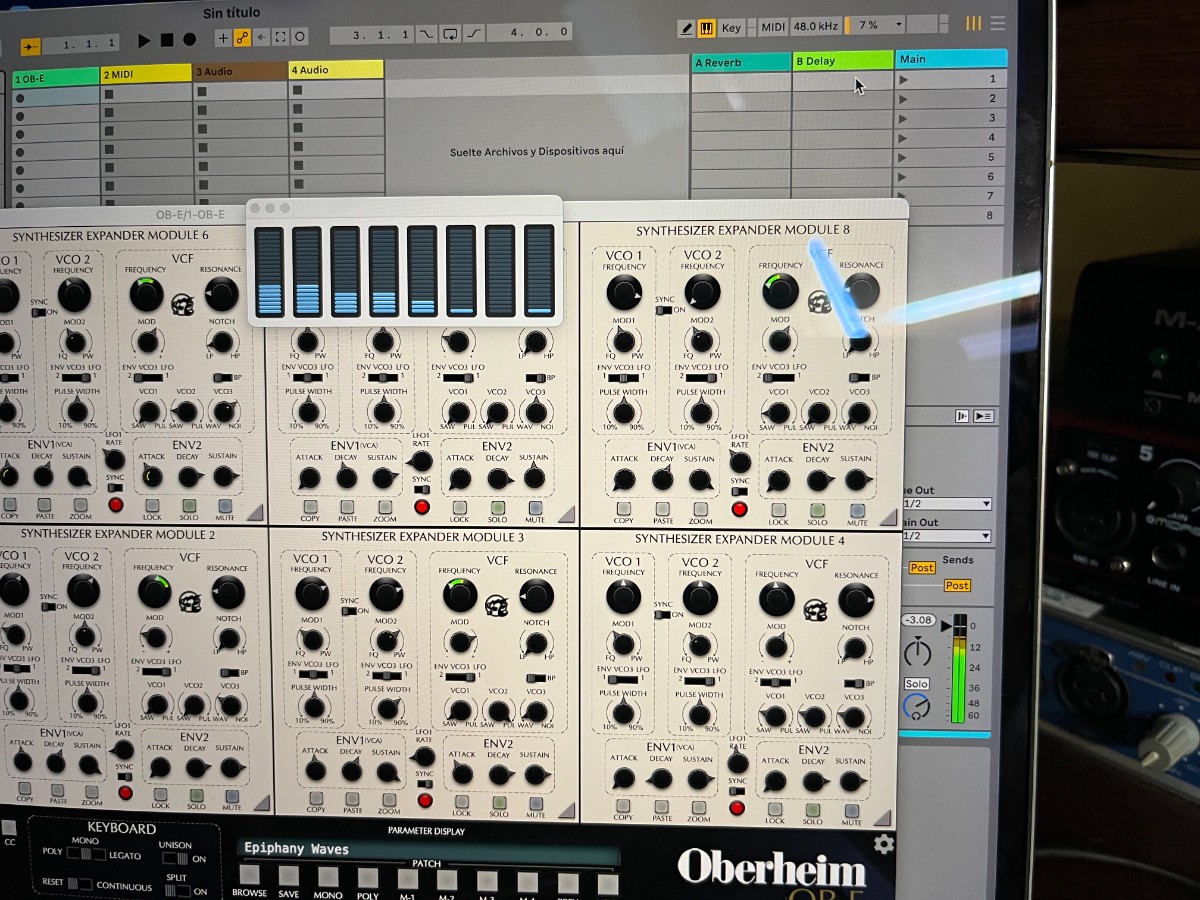Open the Key map mode
Screen dimensions: 1200x900
732,28
